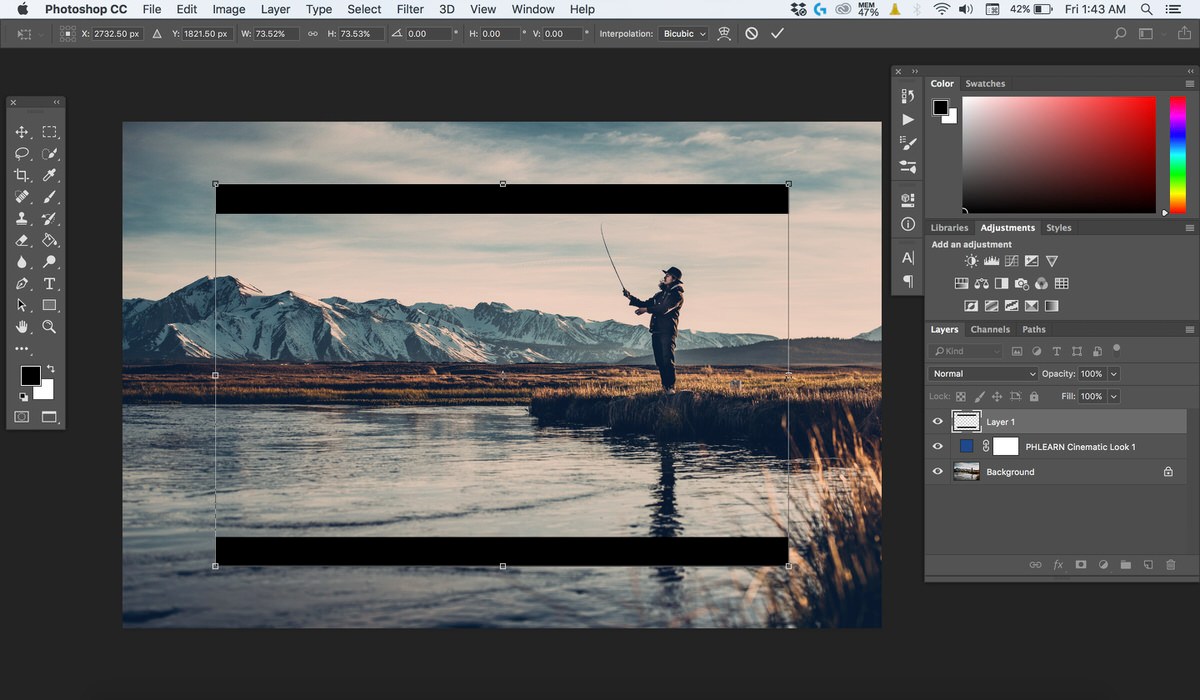Open the Opacity slider dropdown arrow

(1114, 374)
